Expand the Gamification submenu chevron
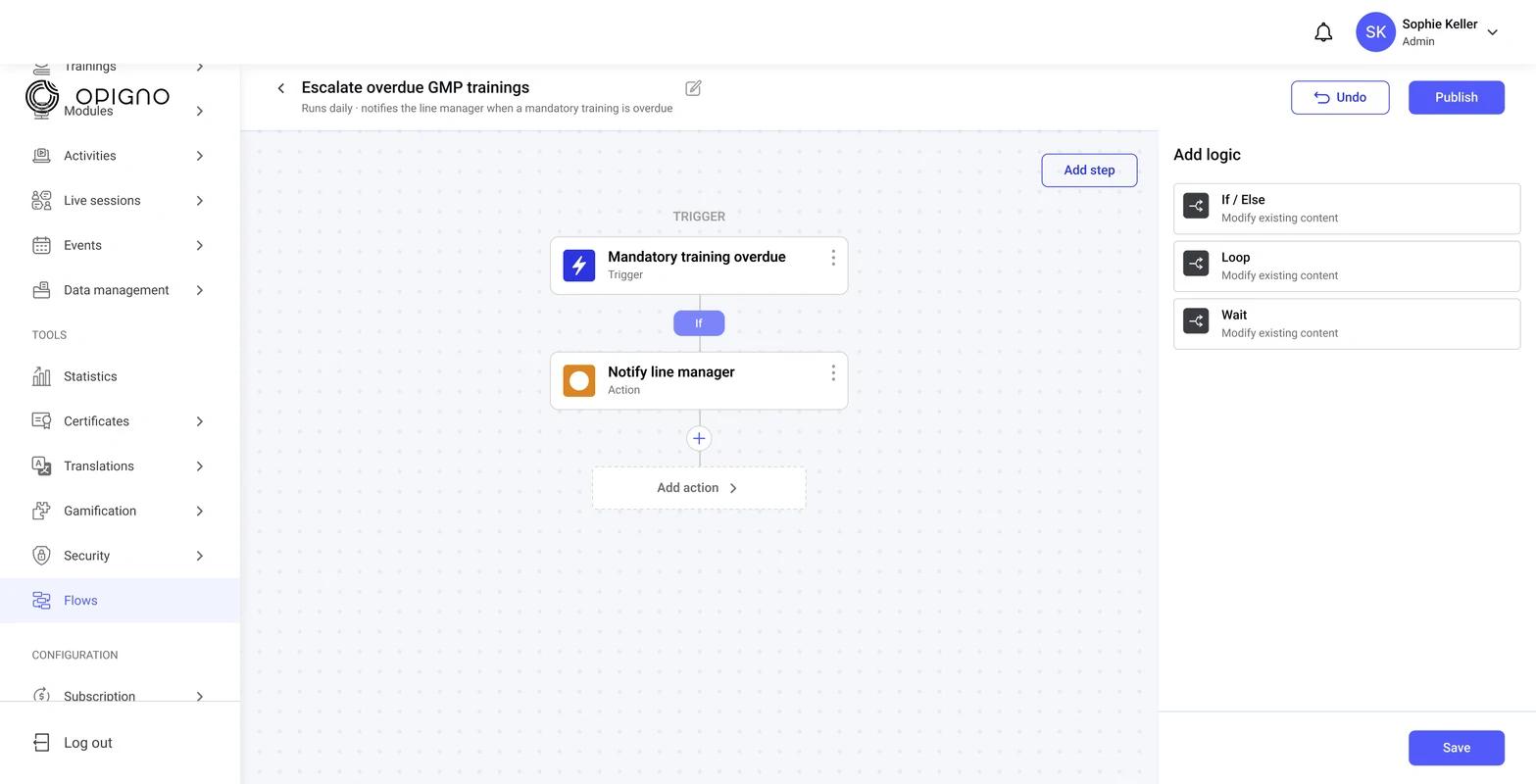The height and width of the screenshot is (784, 1536). click(x=199, y=512)
